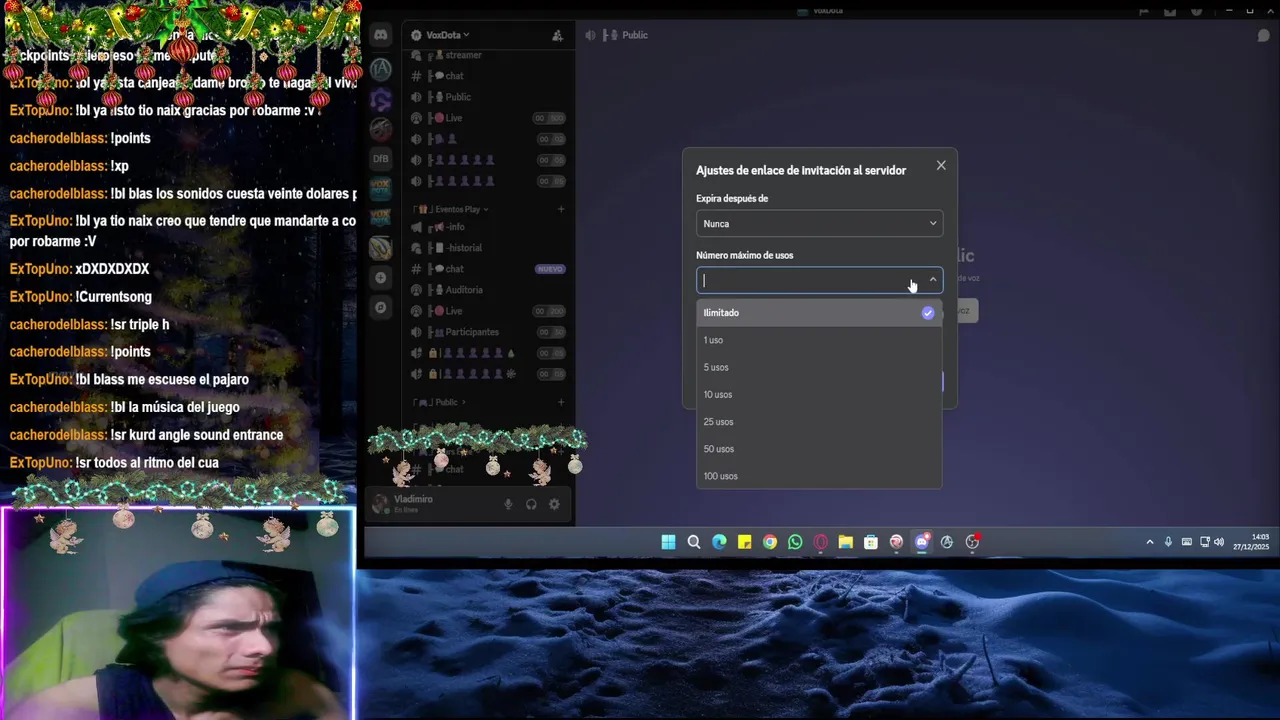This screenshot has width=1280, height=720.
Task: Click chat line "!sr kurd angle sound entrance"
Action: tap(197, 435)
